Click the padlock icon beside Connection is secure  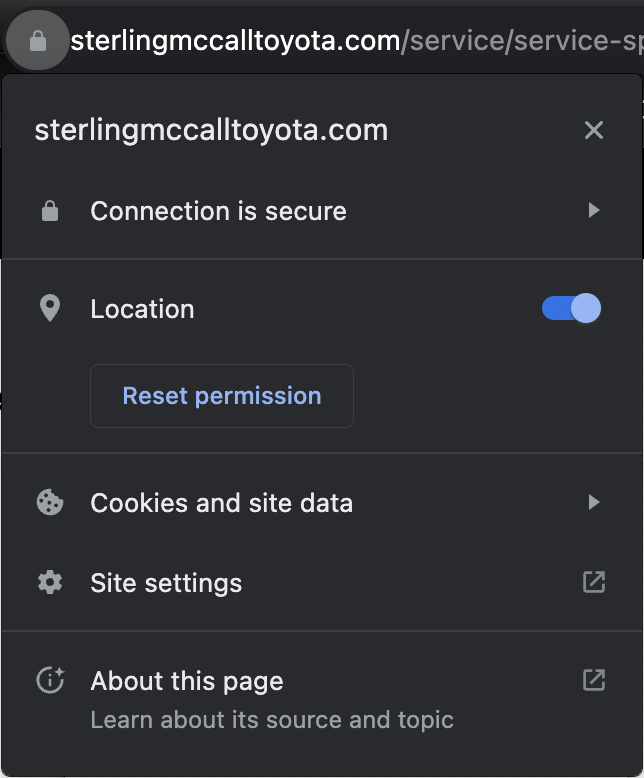pos(50,211)
